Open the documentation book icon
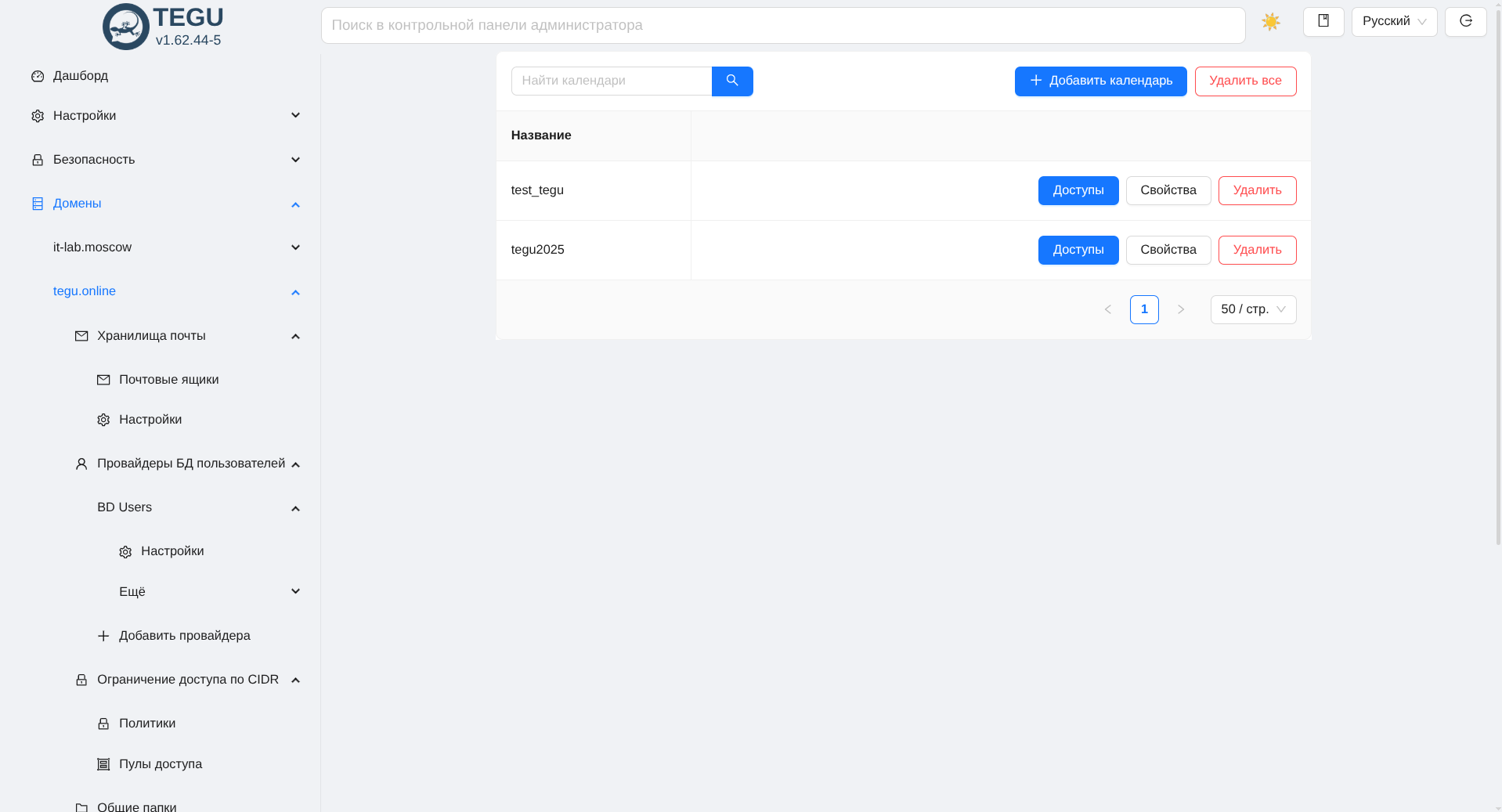 coord(1323,22)
